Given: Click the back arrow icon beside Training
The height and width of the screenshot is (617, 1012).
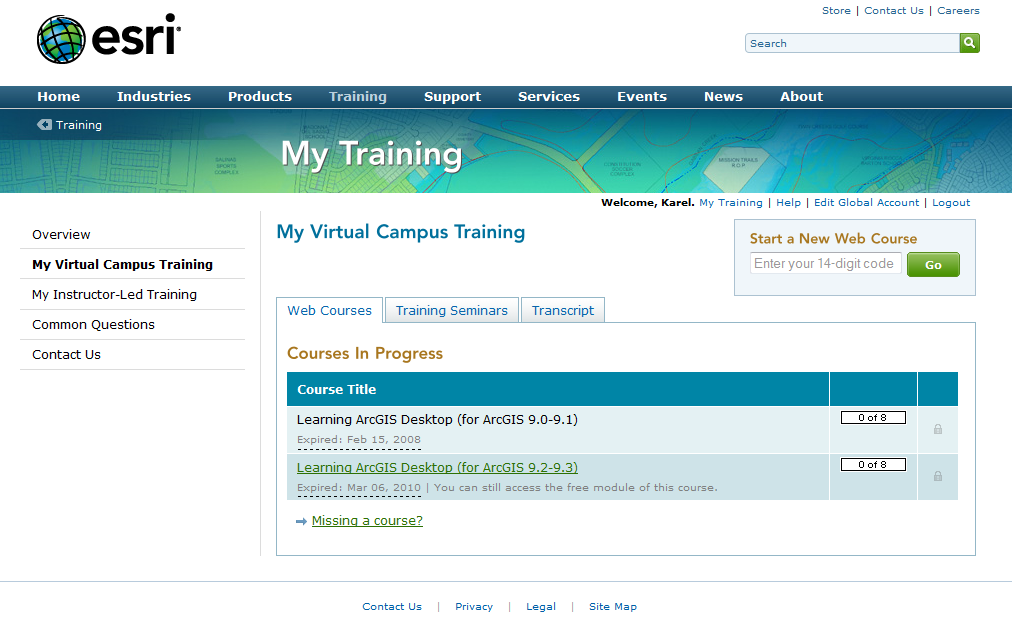Looking at the screenshot, I should coord(45,125).
